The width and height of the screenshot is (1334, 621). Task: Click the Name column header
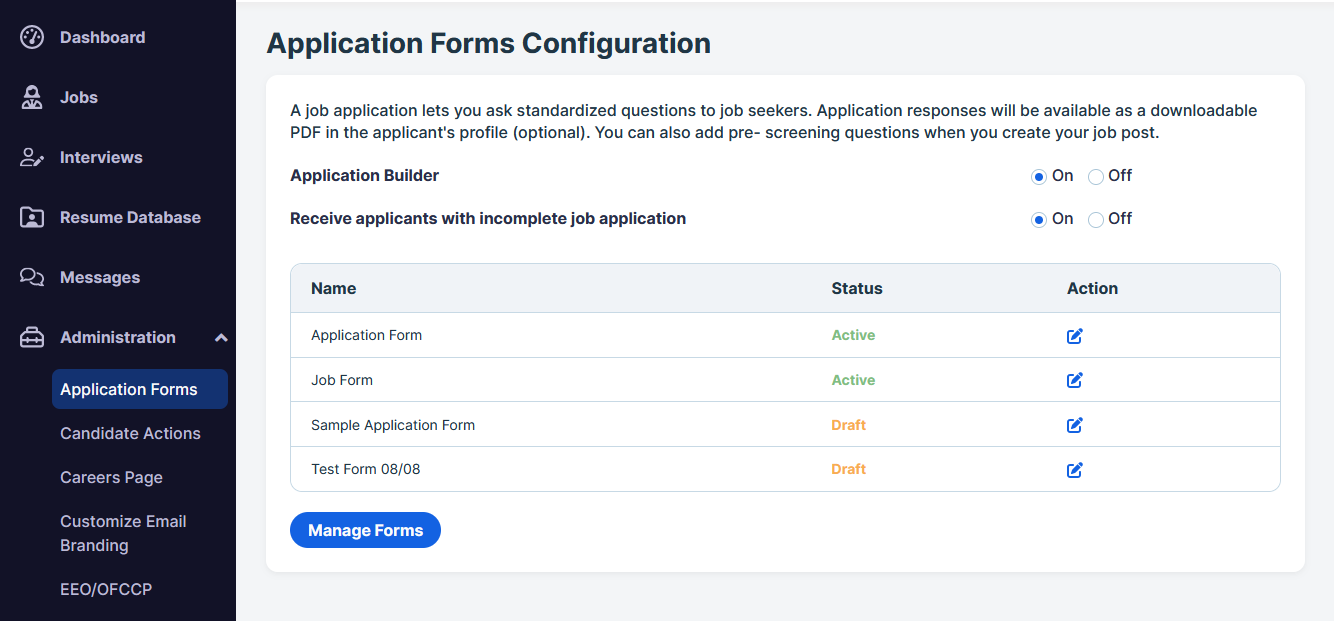tap(333, 288)
